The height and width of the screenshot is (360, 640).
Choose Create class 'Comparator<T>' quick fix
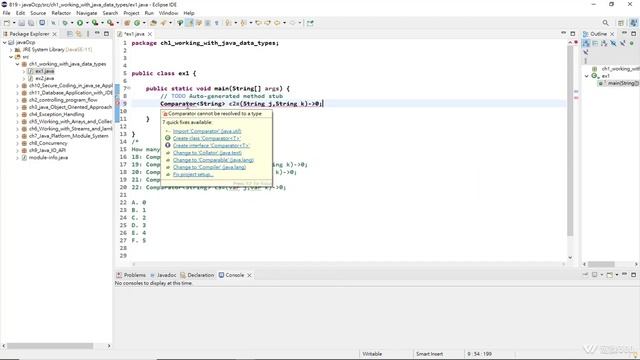pyautogui.click(x=207, y=138)
